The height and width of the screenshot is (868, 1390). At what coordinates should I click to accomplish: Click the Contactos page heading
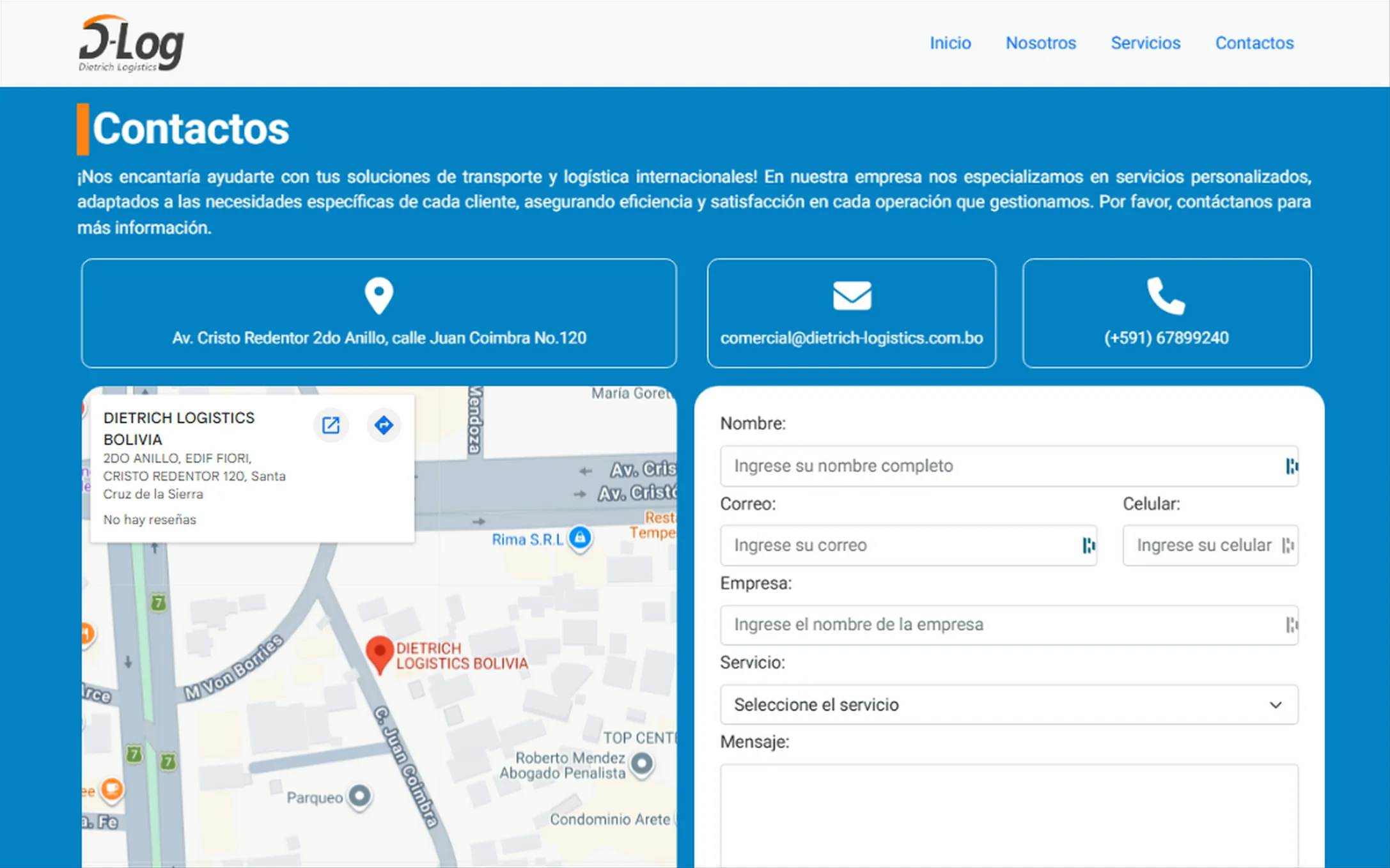tap(191, 129)
